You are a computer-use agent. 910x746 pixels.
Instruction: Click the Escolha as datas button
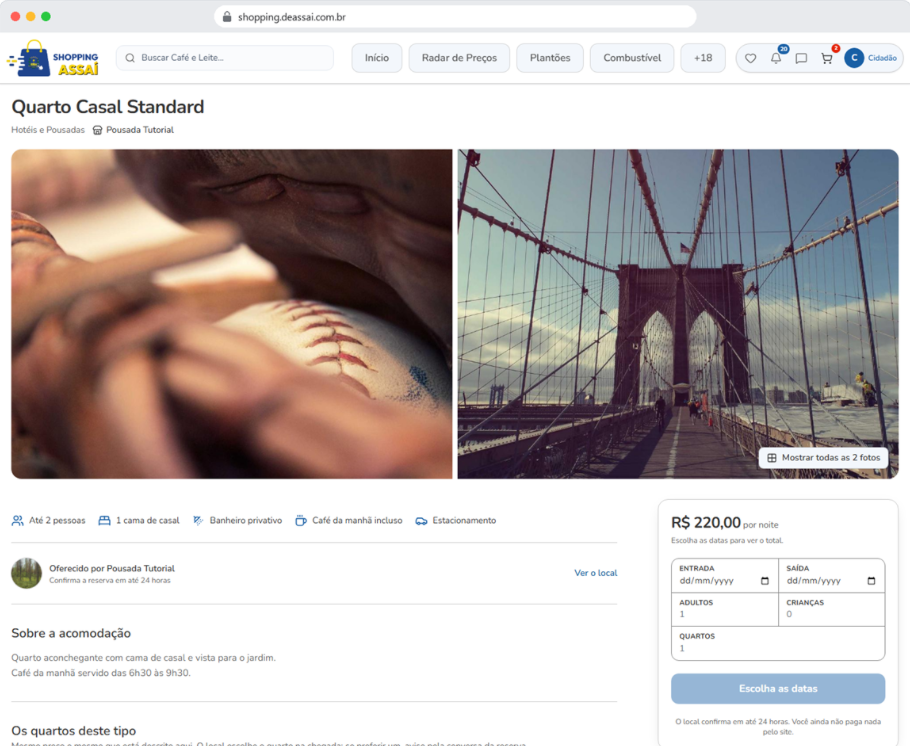pyautogui.click(x=778, y=689)
